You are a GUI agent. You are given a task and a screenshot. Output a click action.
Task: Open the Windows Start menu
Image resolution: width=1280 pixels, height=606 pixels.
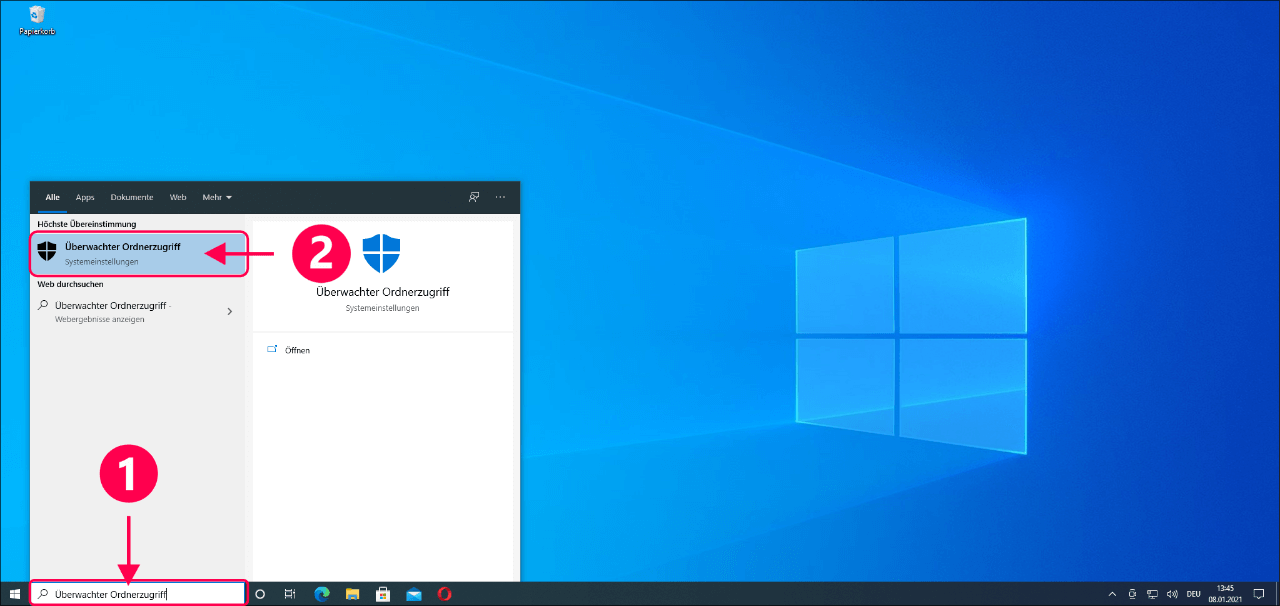point(15,594)
